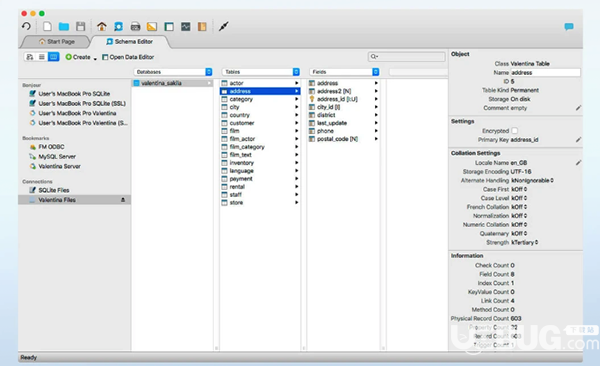Expand the postal_code [N] field arrow
This screenshot has width=600, height=366.
[376, 139]
